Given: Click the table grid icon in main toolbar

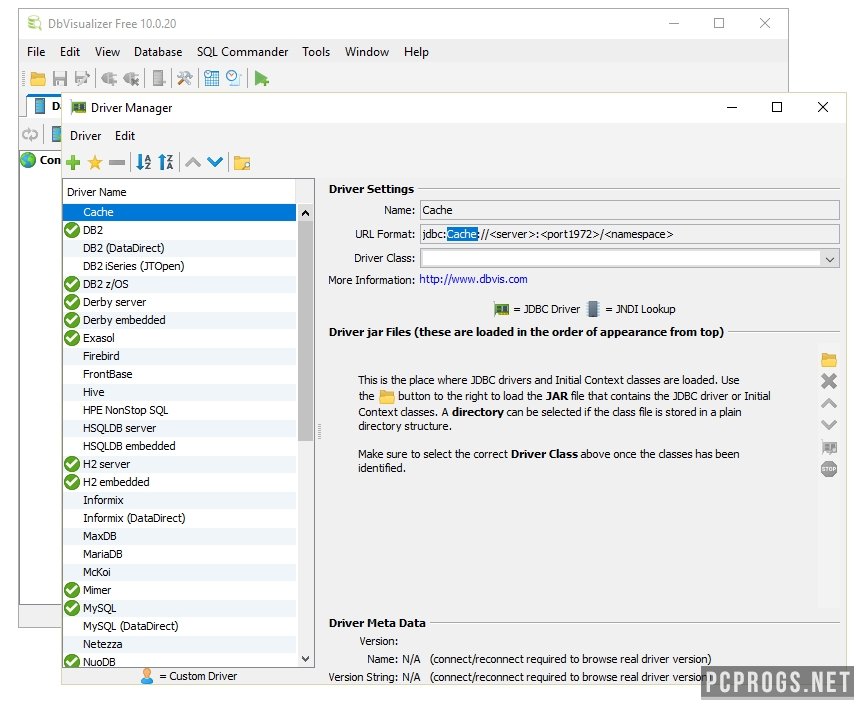Looking at the screenshot, I should [x=211, y=79].
